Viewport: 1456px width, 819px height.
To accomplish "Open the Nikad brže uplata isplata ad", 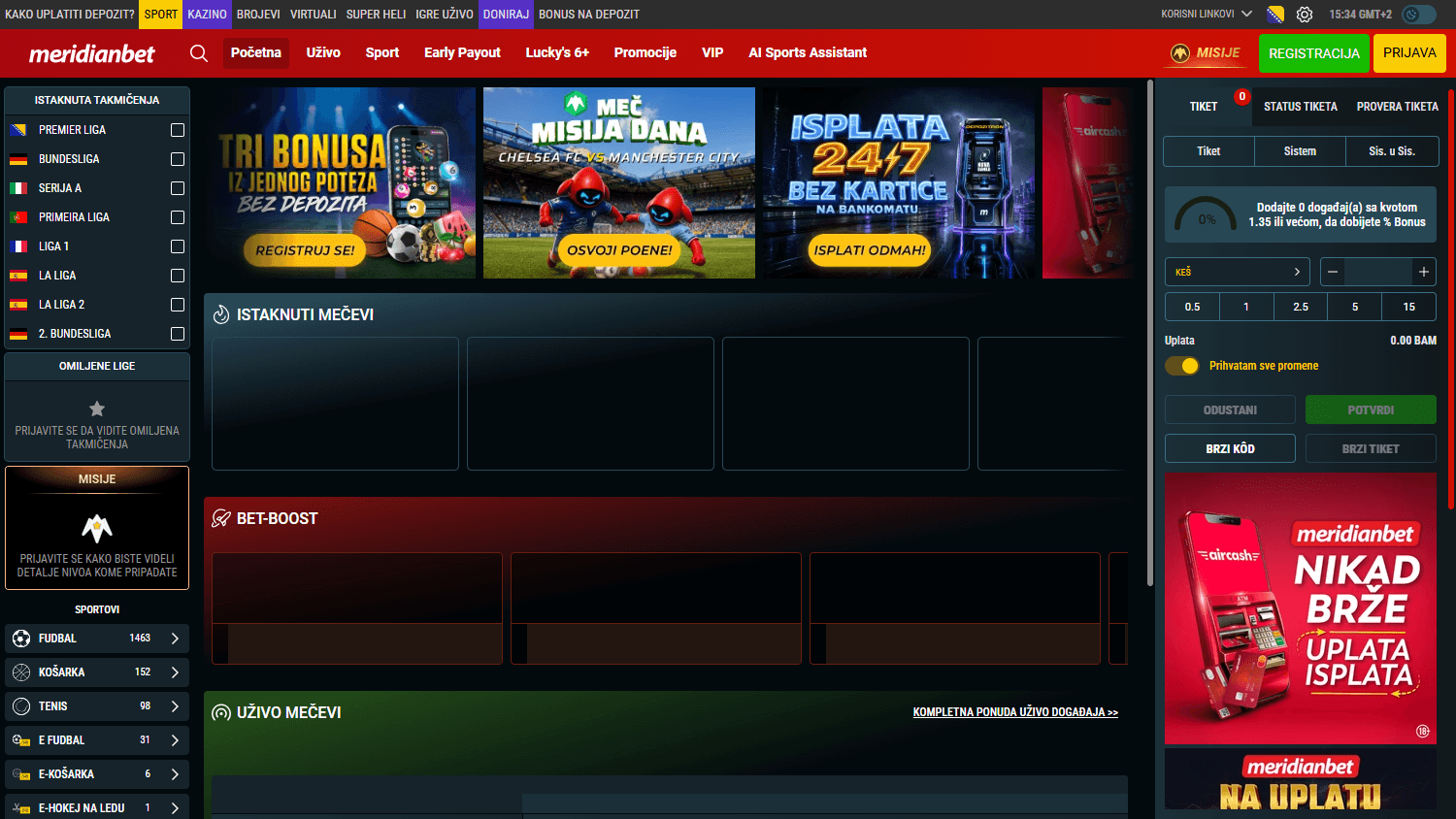I will click(1301, 608).
